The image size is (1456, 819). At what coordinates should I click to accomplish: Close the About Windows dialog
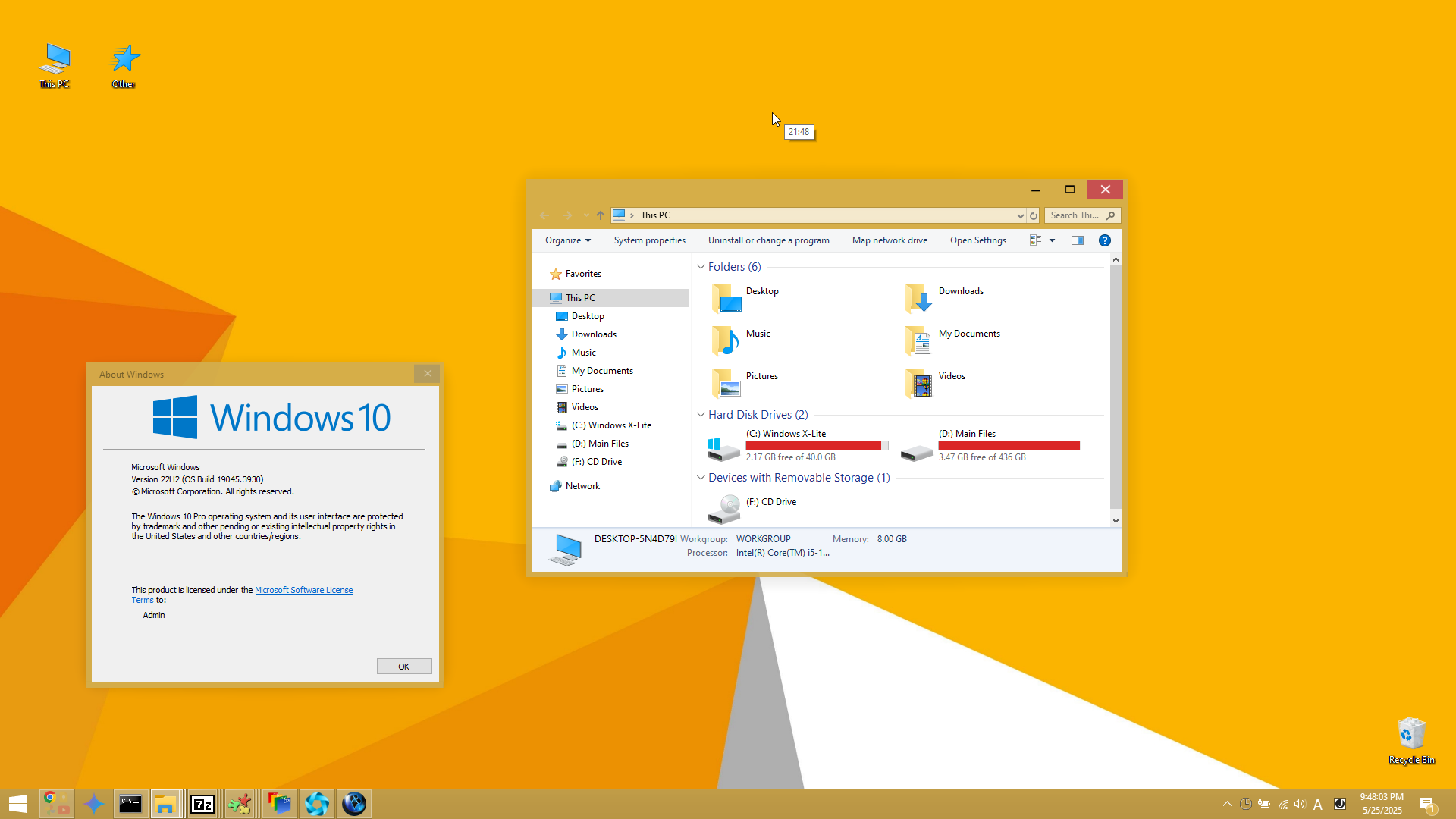pos(428,374)
